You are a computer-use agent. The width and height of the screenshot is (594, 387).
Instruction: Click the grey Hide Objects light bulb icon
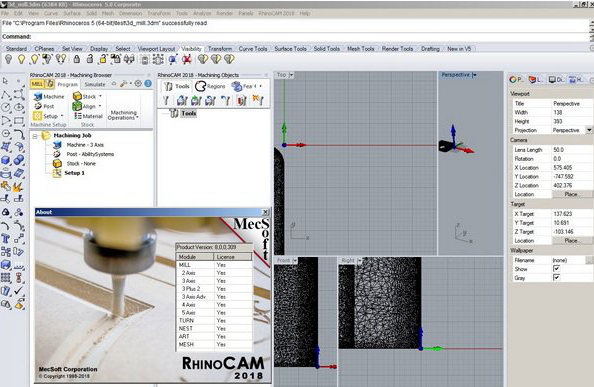click(x=8, y=59)
